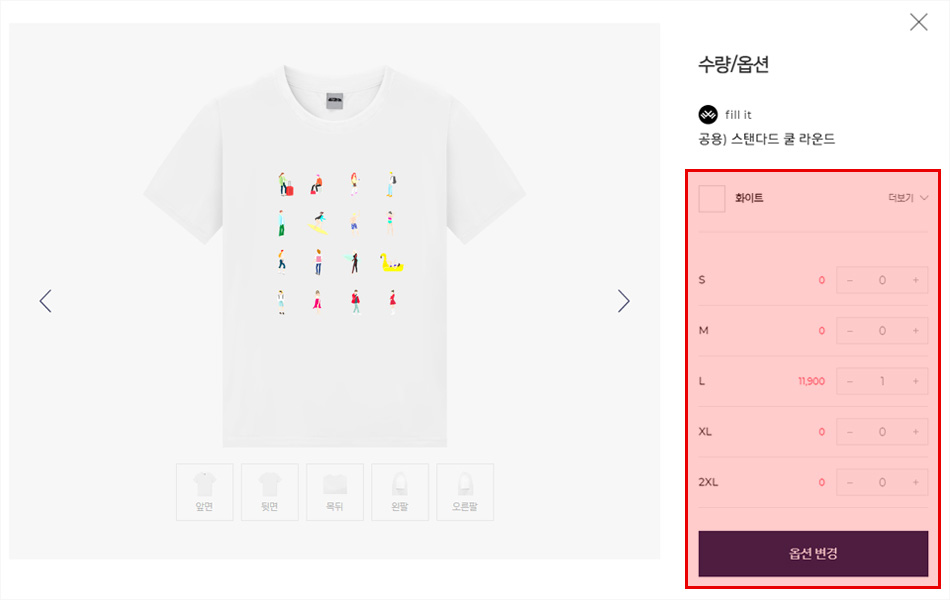950x600 pixels.
Task: Click the fill it brand logo
Action: [708, 114]
